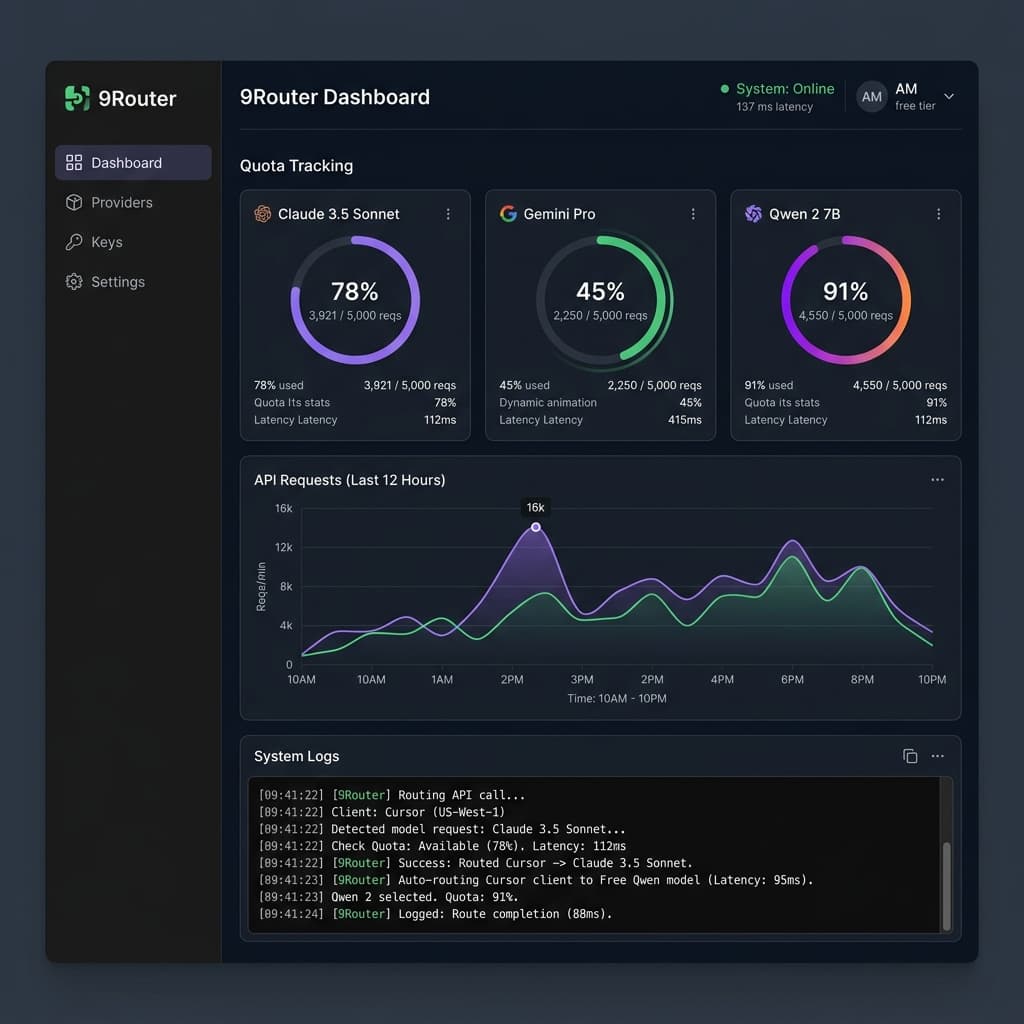Click the 45% Gemini quota ring

click(x=600, y=300)
